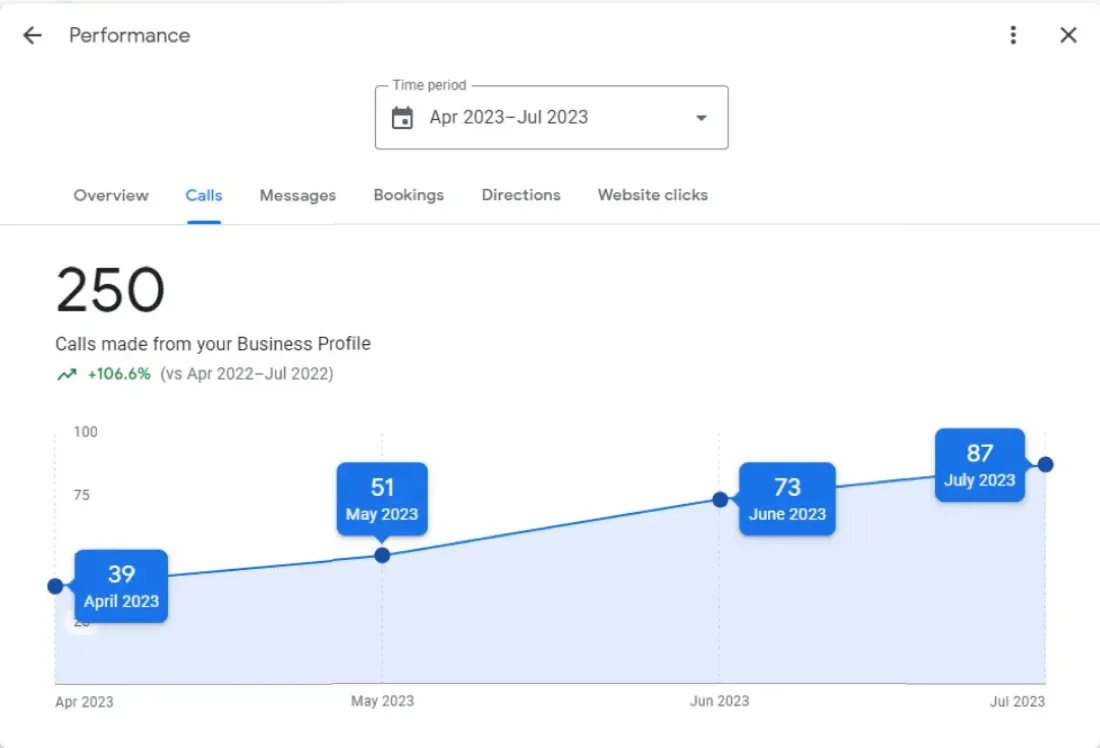
Task: Open the Messages tab
Action: click(x=297, y=195)
